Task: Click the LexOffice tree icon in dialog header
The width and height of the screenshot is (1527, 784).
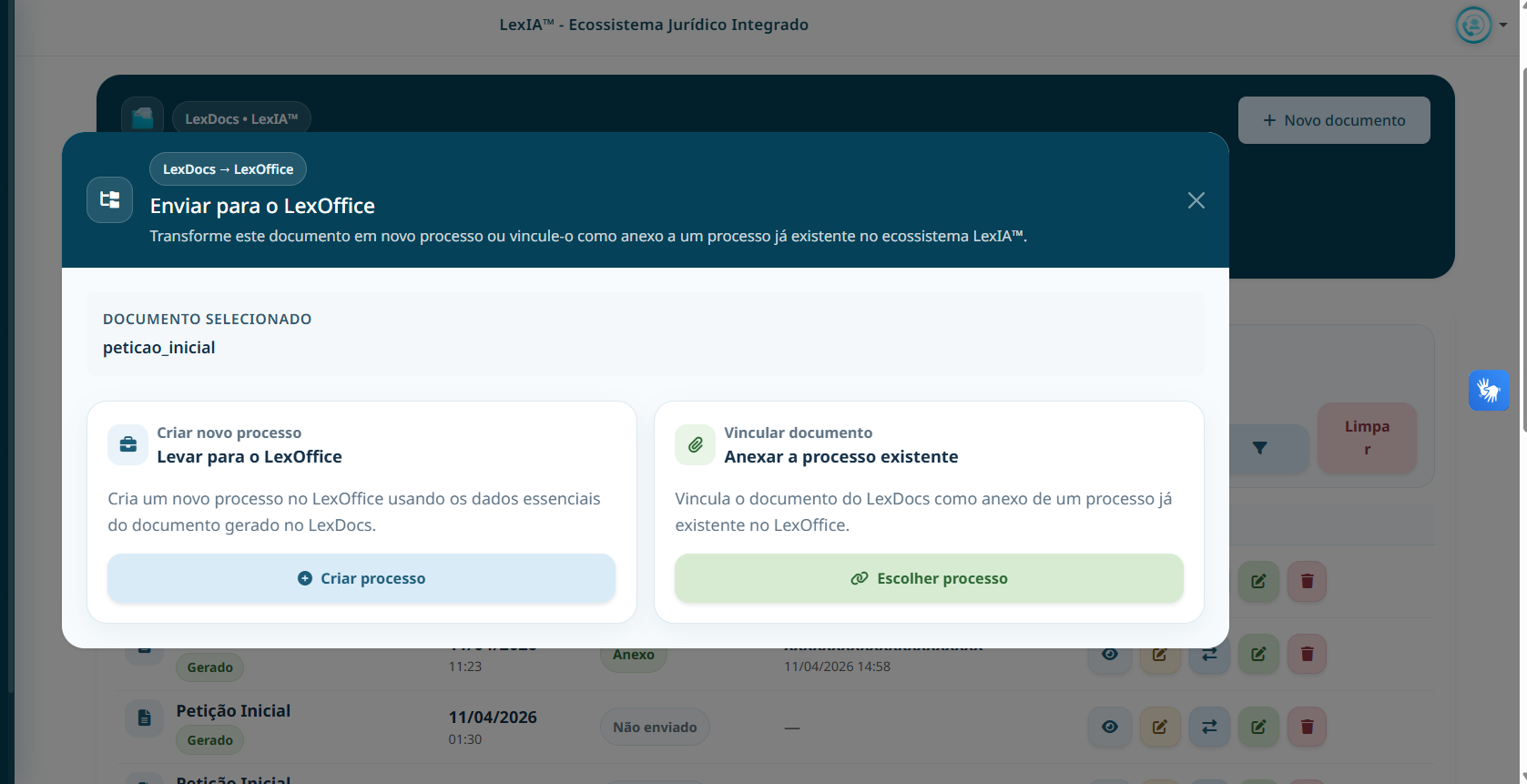Action: [x=110, y=200]
